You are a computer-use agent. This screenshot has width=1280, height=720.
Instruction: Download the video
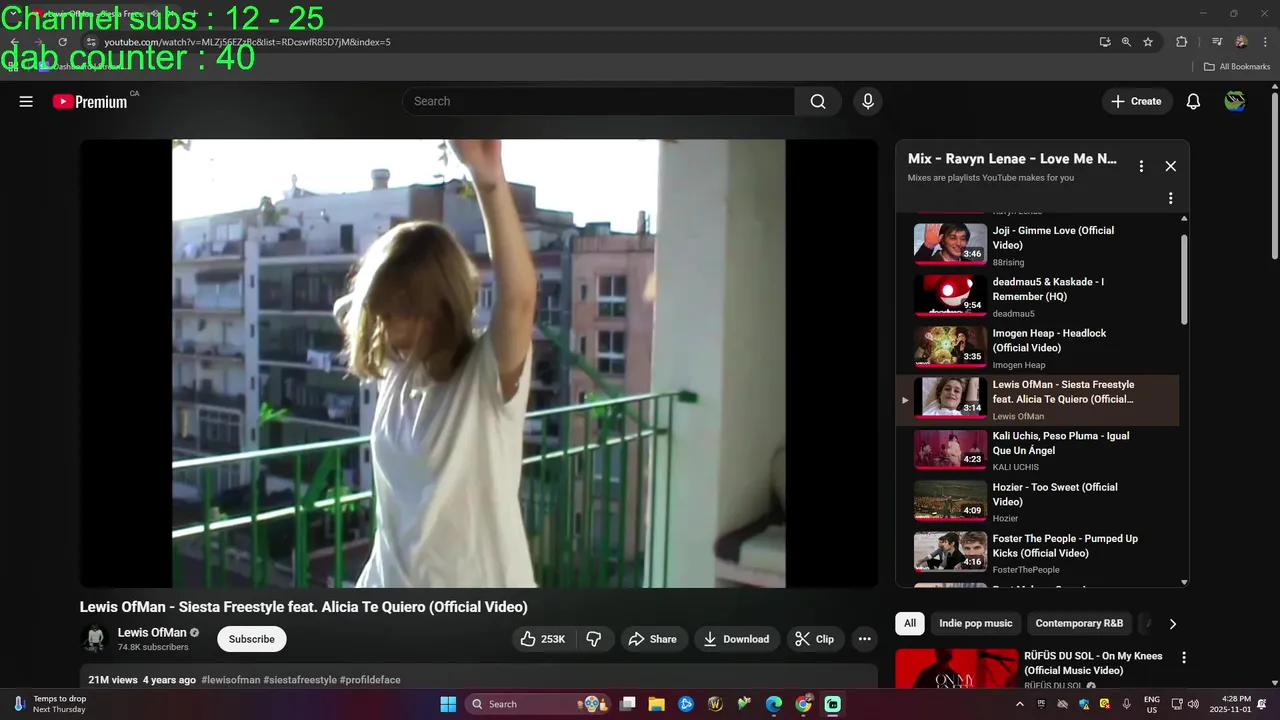pos(737,639)
